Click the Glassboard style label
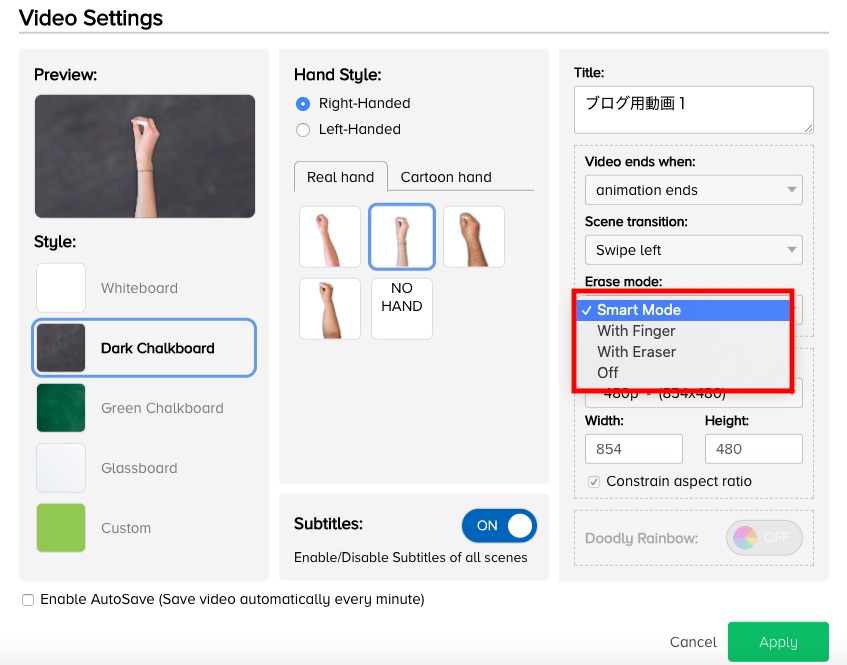The image size is (847, 665). pyautogui.click(x=139, y=468)
